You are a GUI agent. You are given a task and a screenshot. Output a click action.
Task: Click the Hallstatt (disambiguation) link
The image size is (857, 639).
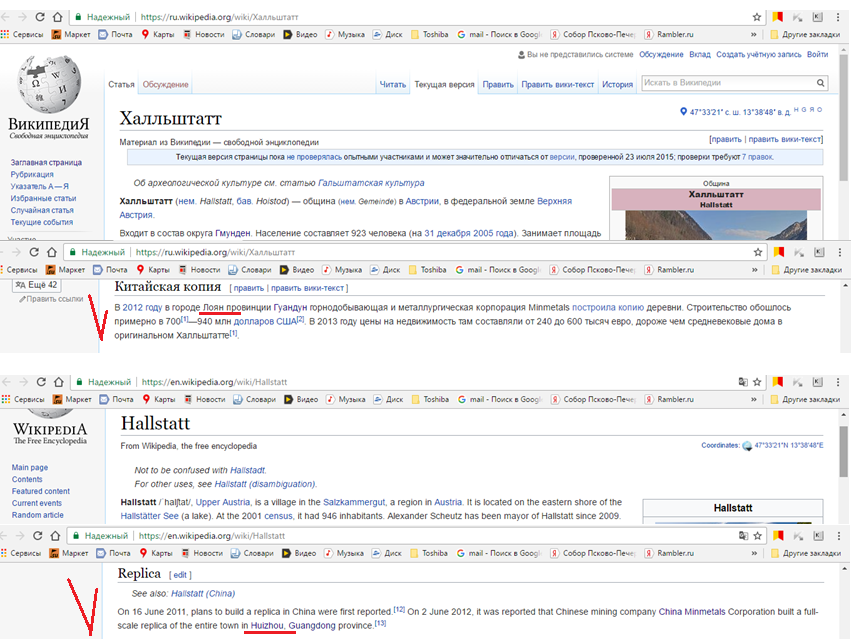tap(265, 484)
